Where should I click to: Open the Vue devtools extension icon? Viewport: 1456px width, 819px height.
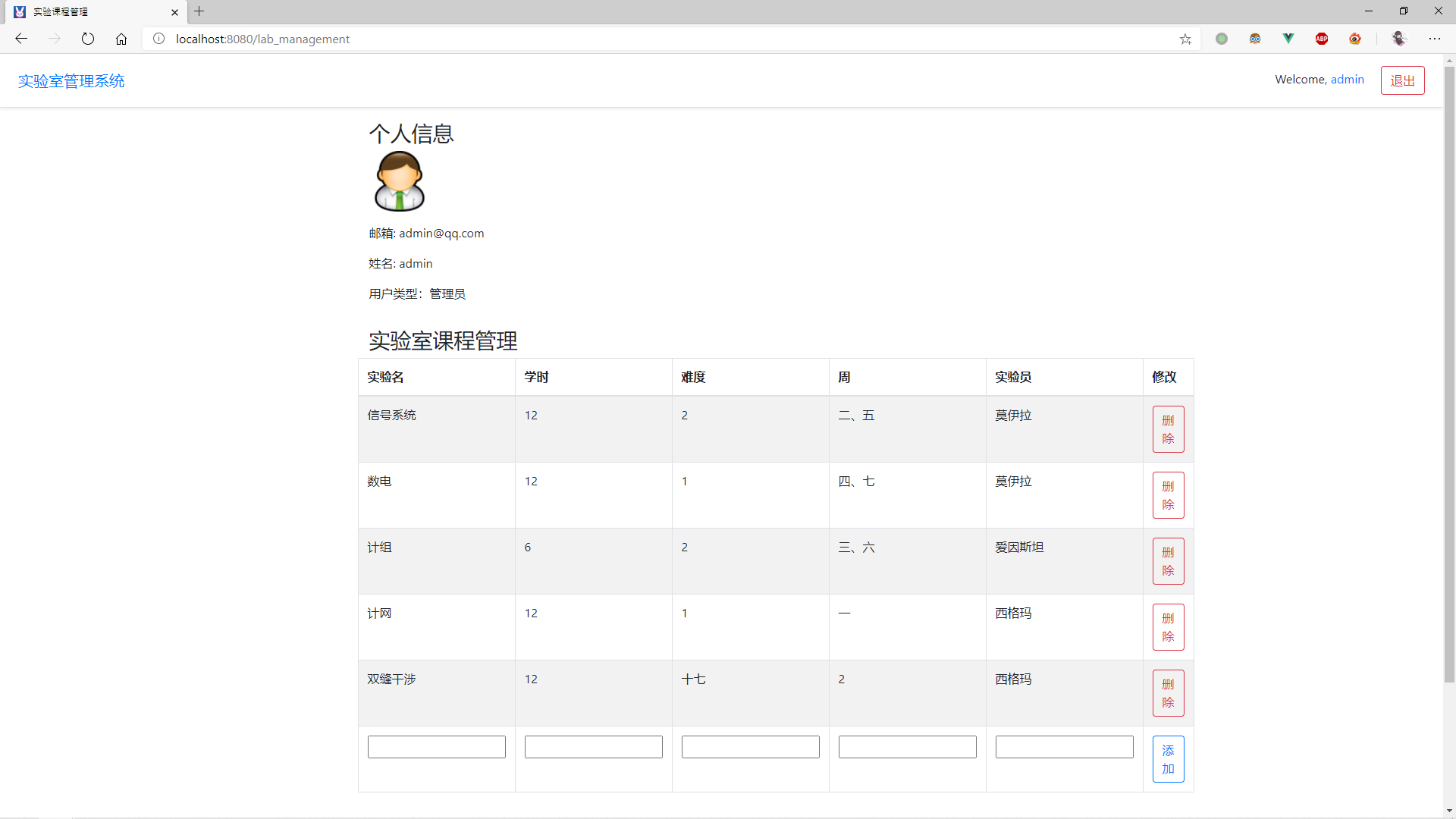pos(1288,39)
